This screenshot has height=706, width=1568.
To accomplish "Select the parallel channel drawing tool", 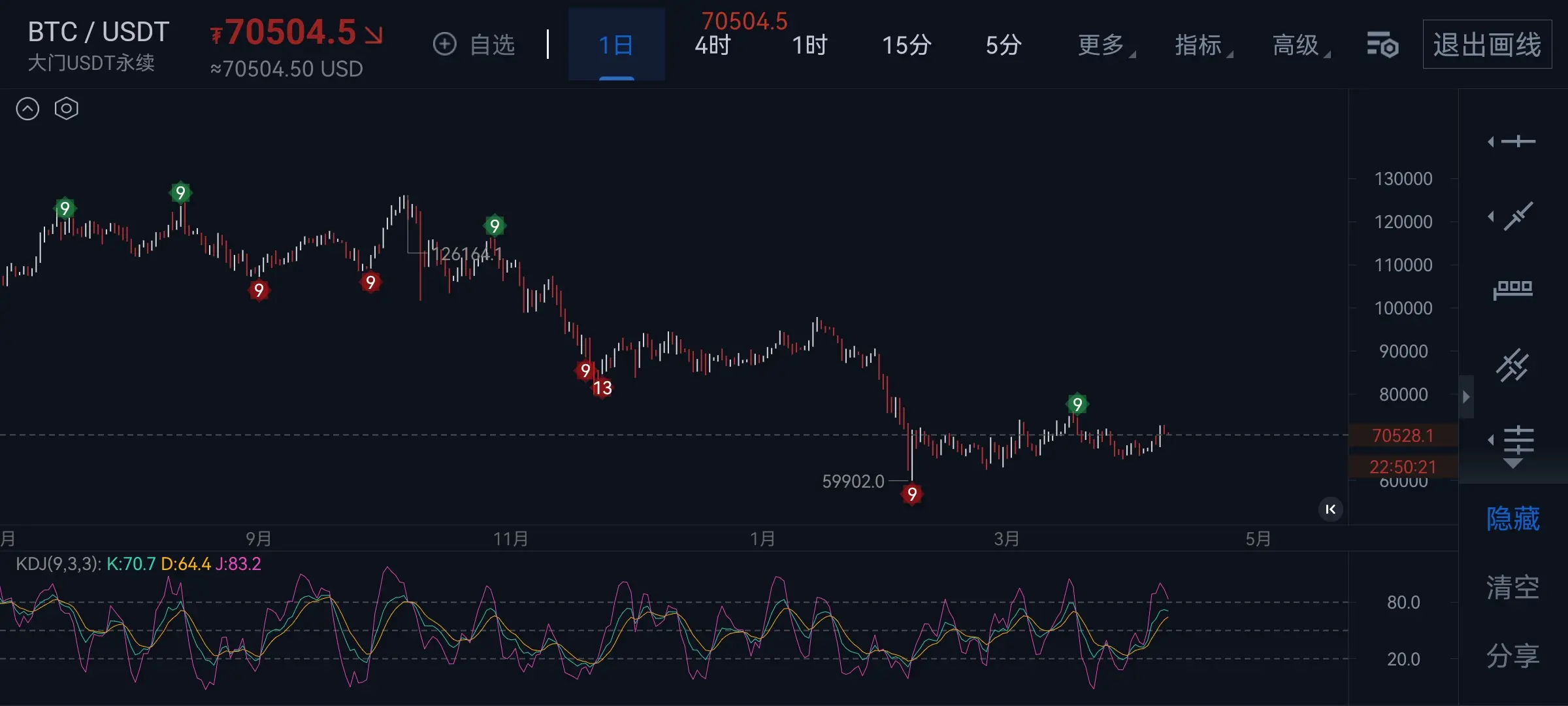I will pos(1513,365).
